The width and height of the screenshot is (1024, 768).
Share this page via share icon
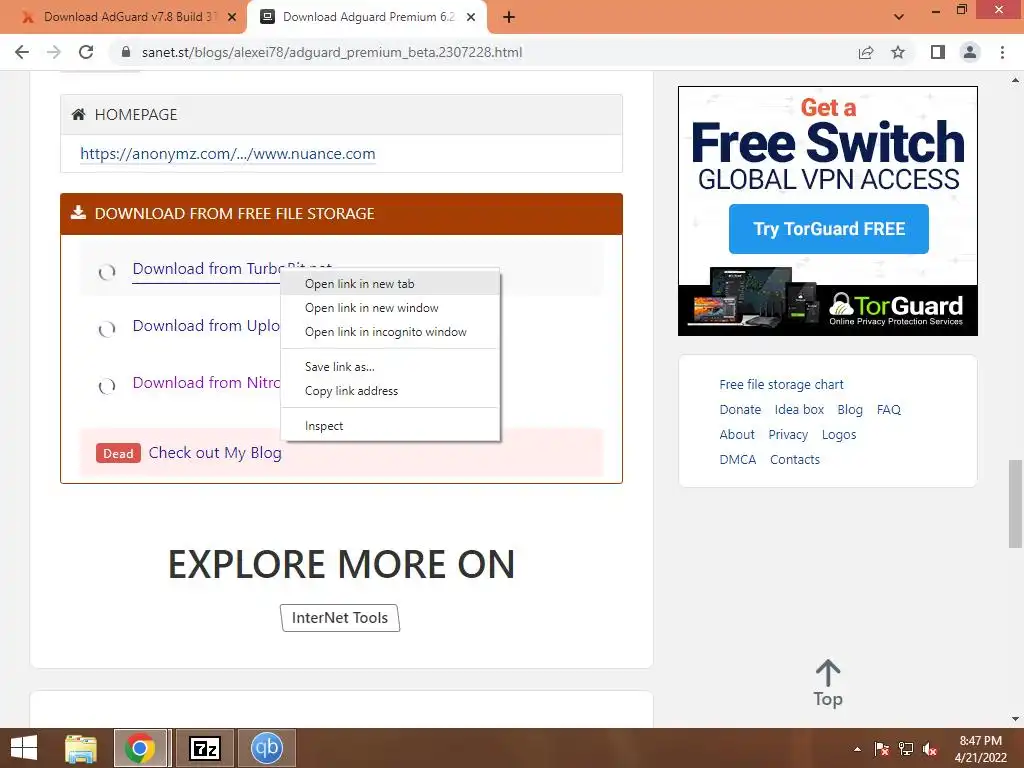866,52
